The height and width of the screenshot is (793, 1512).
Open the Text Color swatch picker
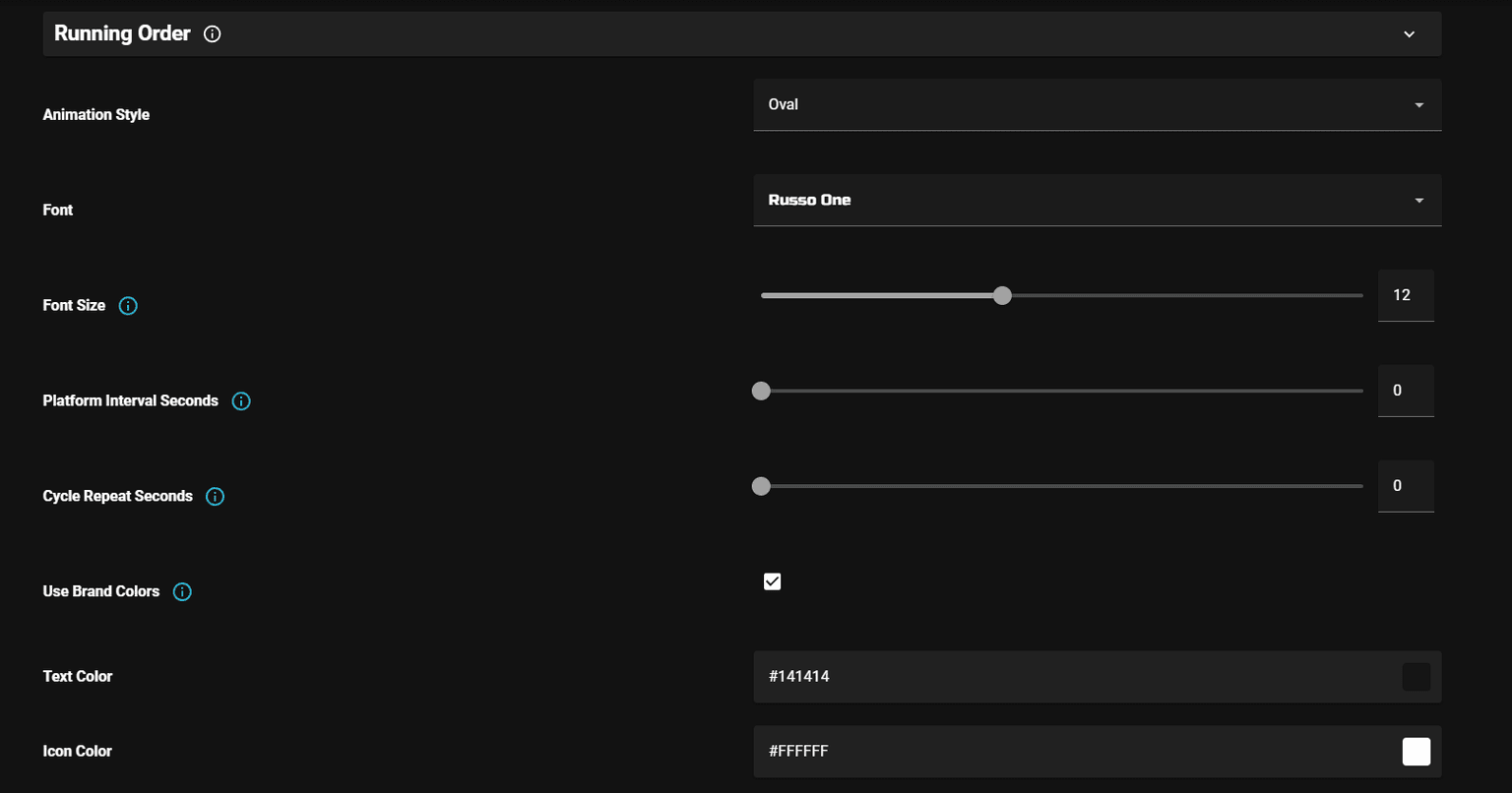pyautogui.click(x=1416, y=676)
